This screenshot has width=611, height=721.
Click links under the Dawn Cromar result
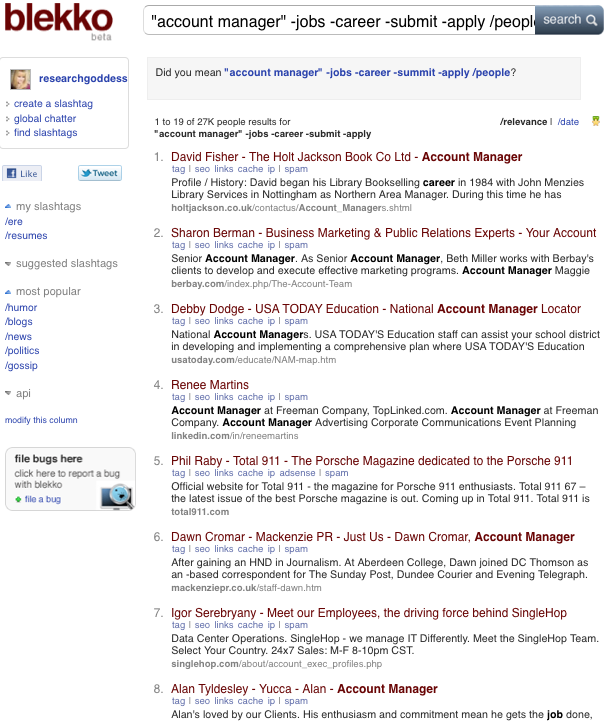click(223, 549)
